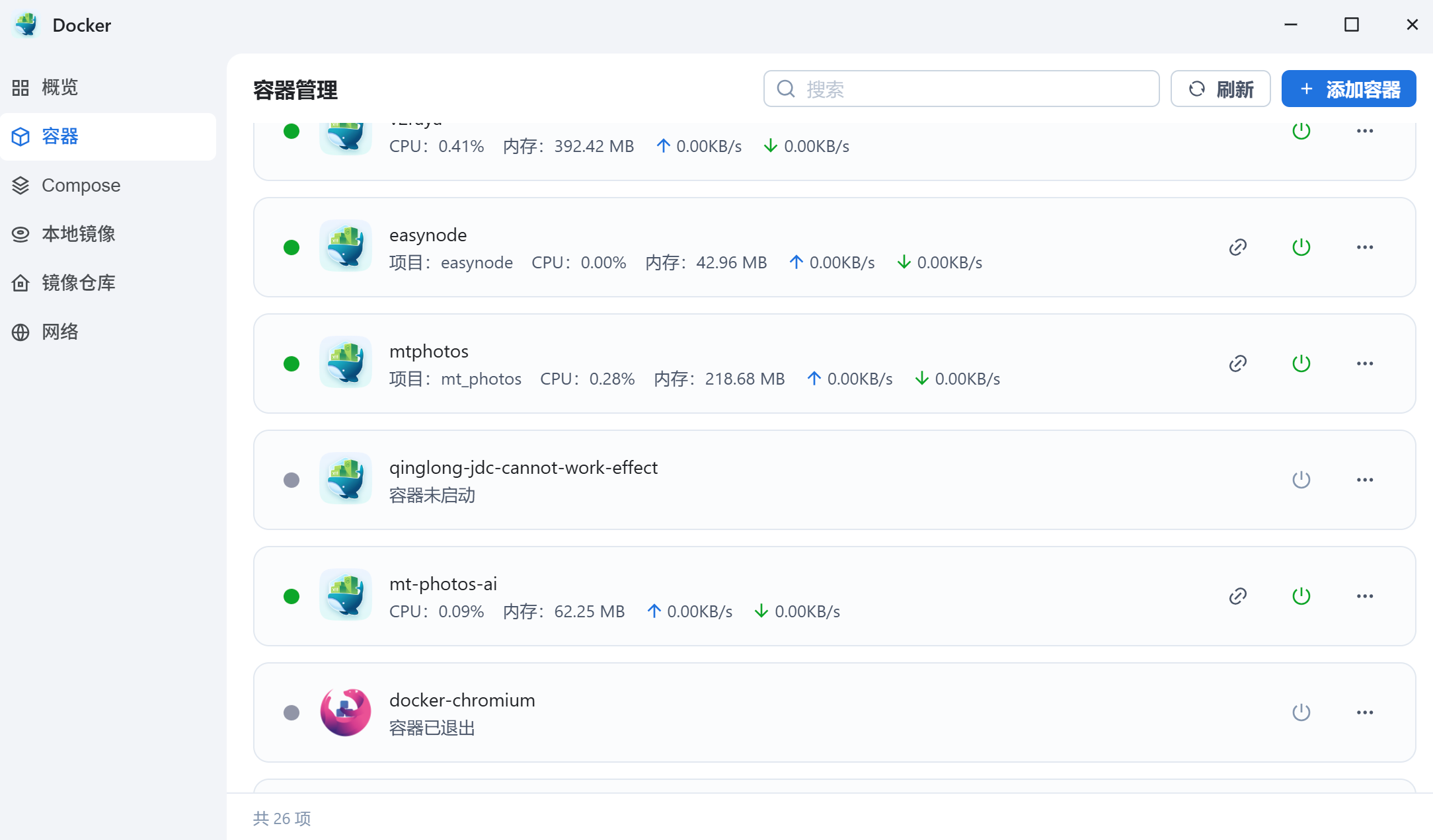1433x840 pixels.
Task: Click the 容器已退出 status text
Action: tap(432, 728)
